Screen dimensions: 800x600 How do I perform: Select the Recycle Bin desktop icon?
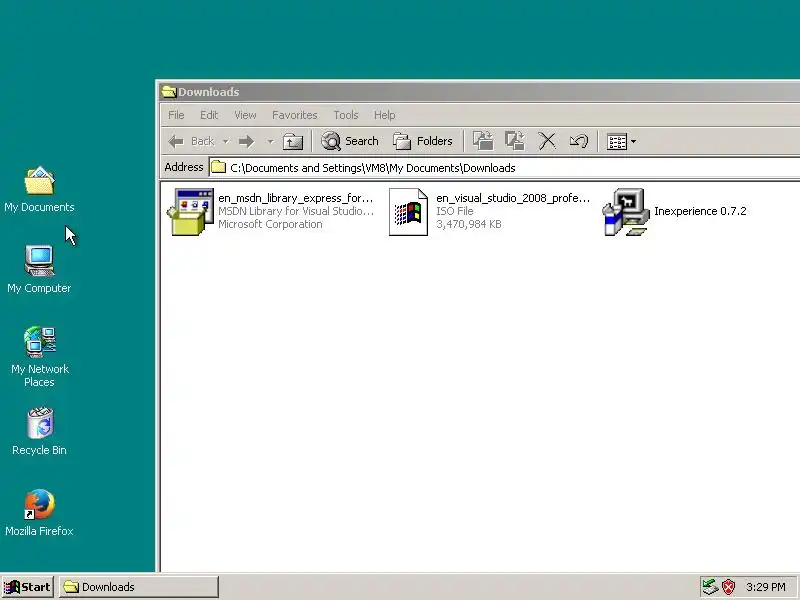pos(39,432)
